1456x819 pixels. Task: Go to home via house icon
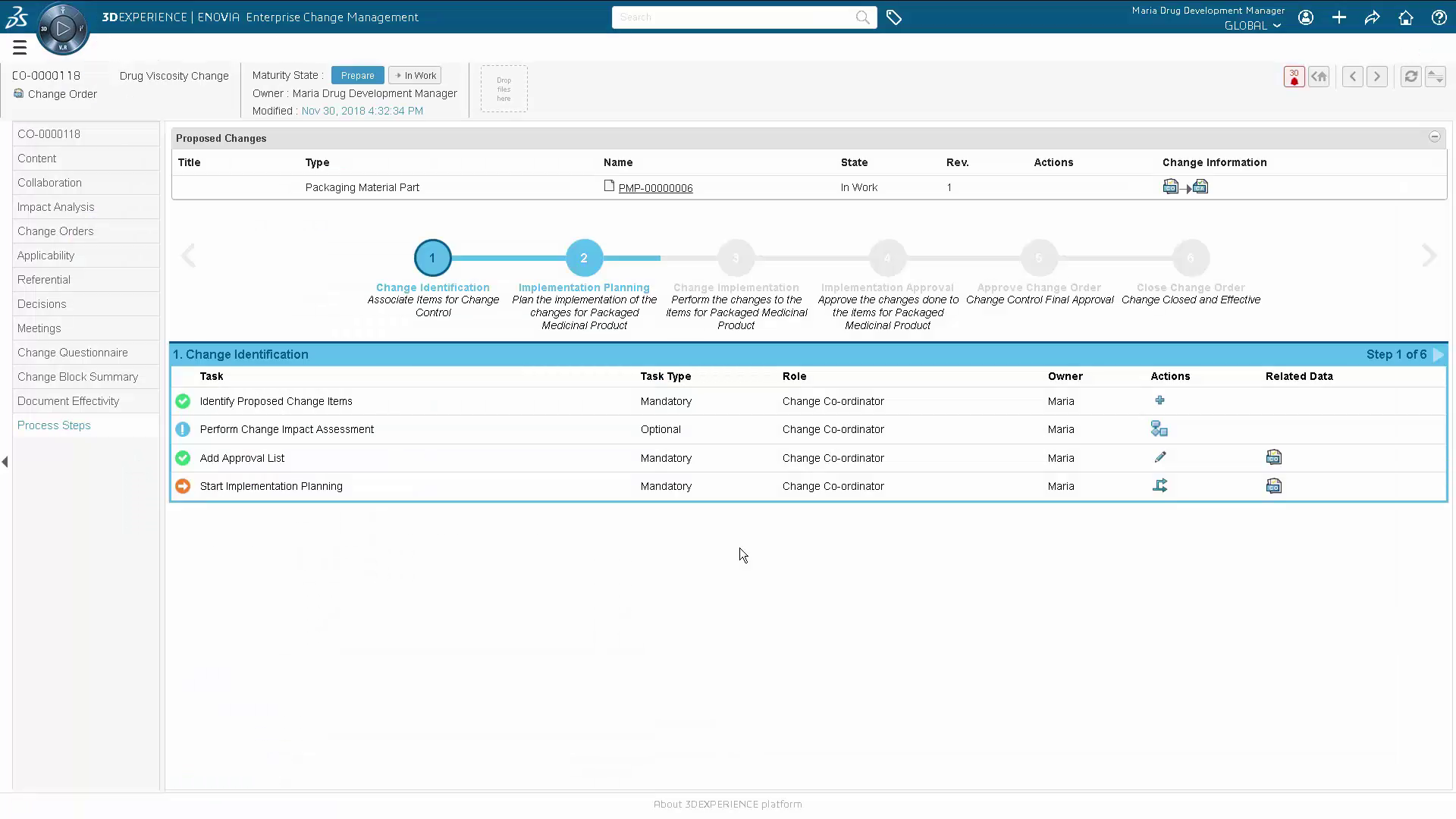(x=1405, y=17)
